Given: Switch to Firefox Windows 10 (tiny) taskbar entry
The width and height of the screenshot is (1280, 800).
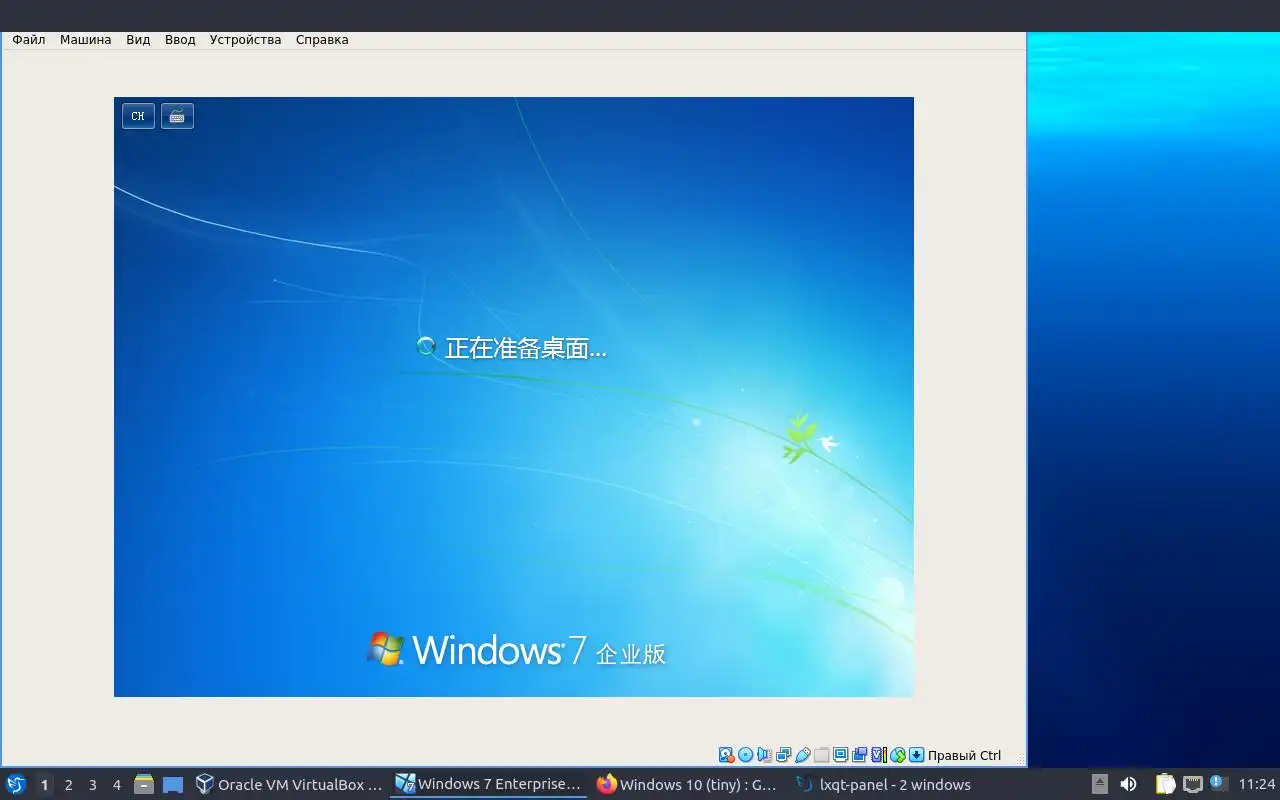Looking at the screenshot, I should 687,784.
